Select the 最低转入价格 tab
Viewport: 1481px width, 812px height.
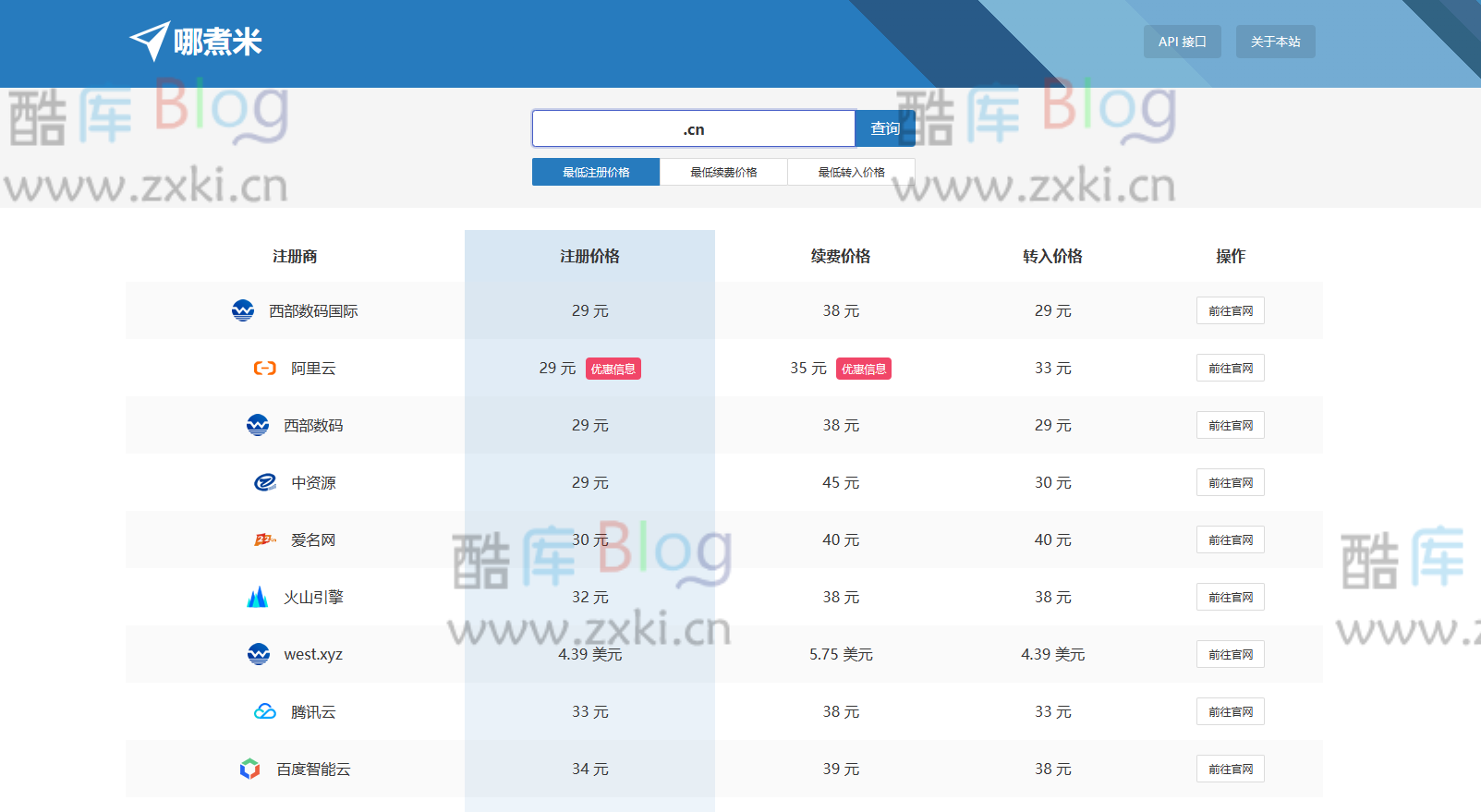pyautogui.click(x=851, y=172)
